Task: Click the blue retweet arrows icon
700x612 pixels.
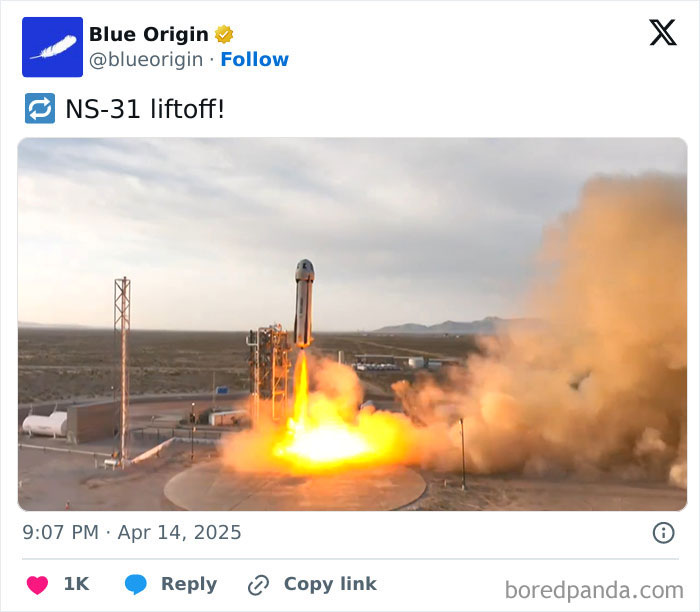Action: (x=40, y=108)
